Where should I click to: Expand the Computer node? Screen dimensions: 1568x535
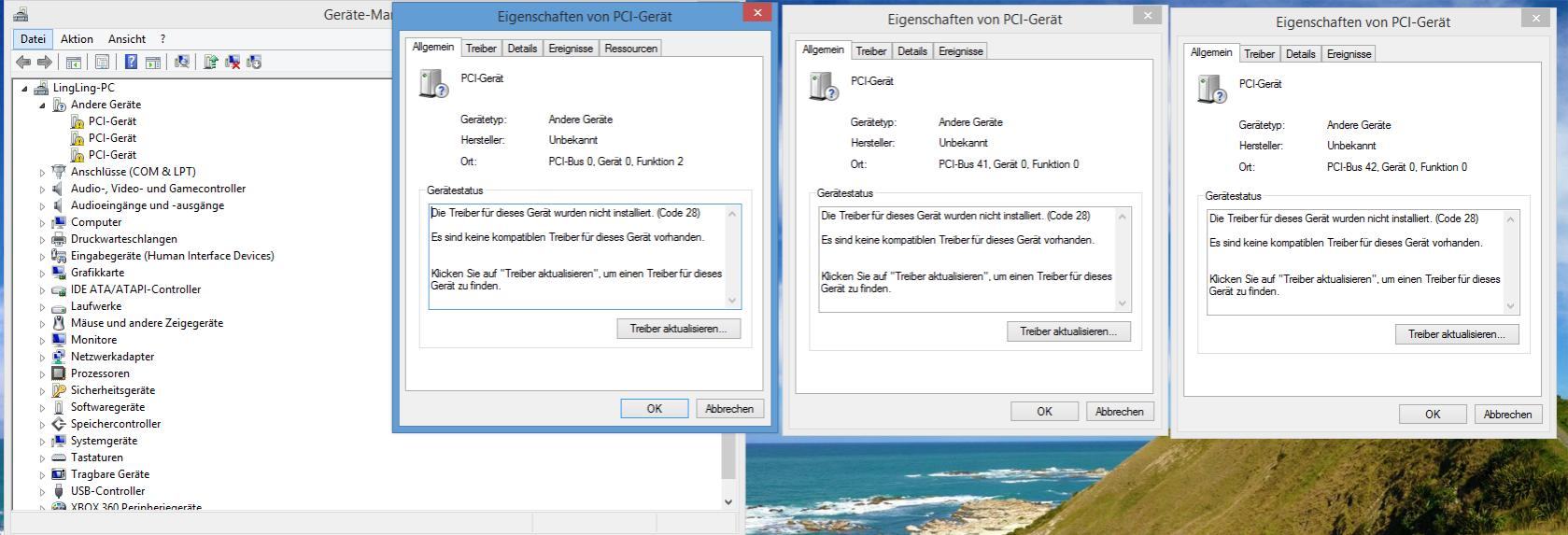pyautogui.click(x=42, y=222)
